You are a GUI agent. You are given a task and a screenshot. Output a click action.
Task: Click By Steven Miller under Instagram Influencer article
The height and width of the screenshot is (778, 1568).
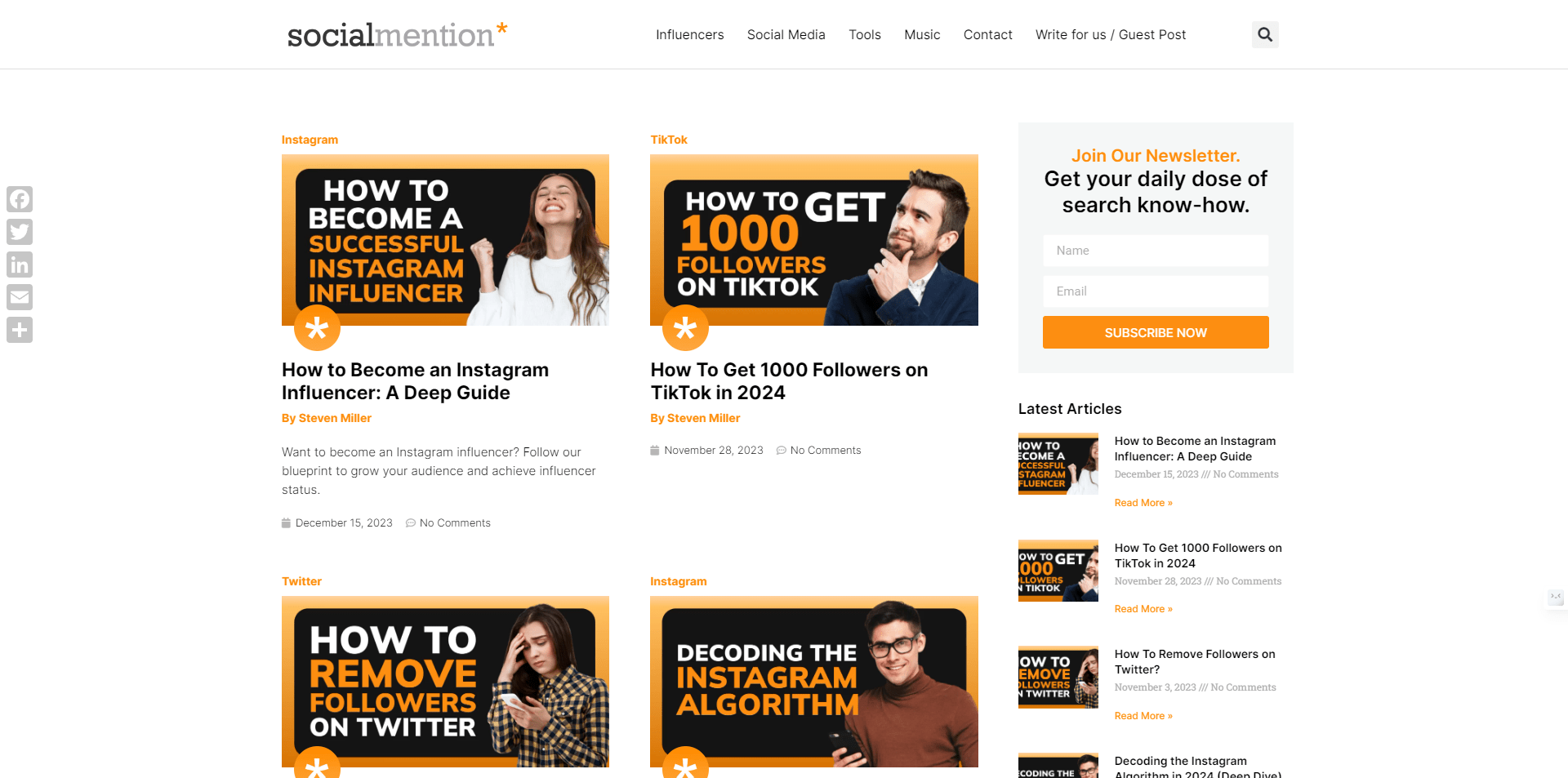click(x=327, y=418)
